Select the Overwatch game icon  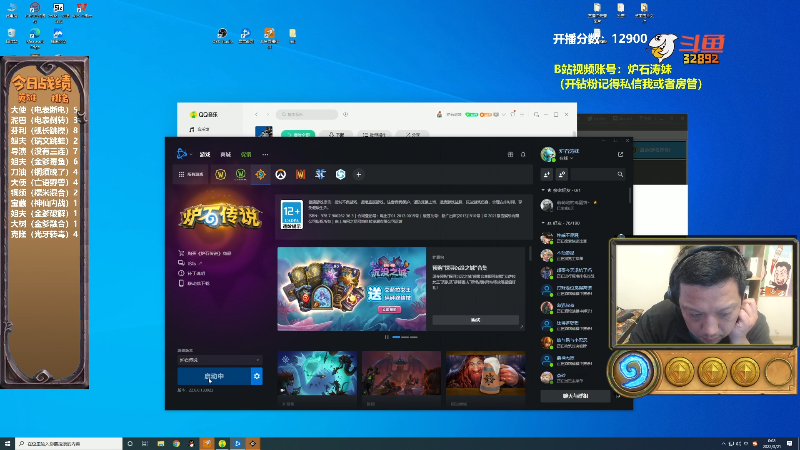pyautogui.click(x=280, y=174)
